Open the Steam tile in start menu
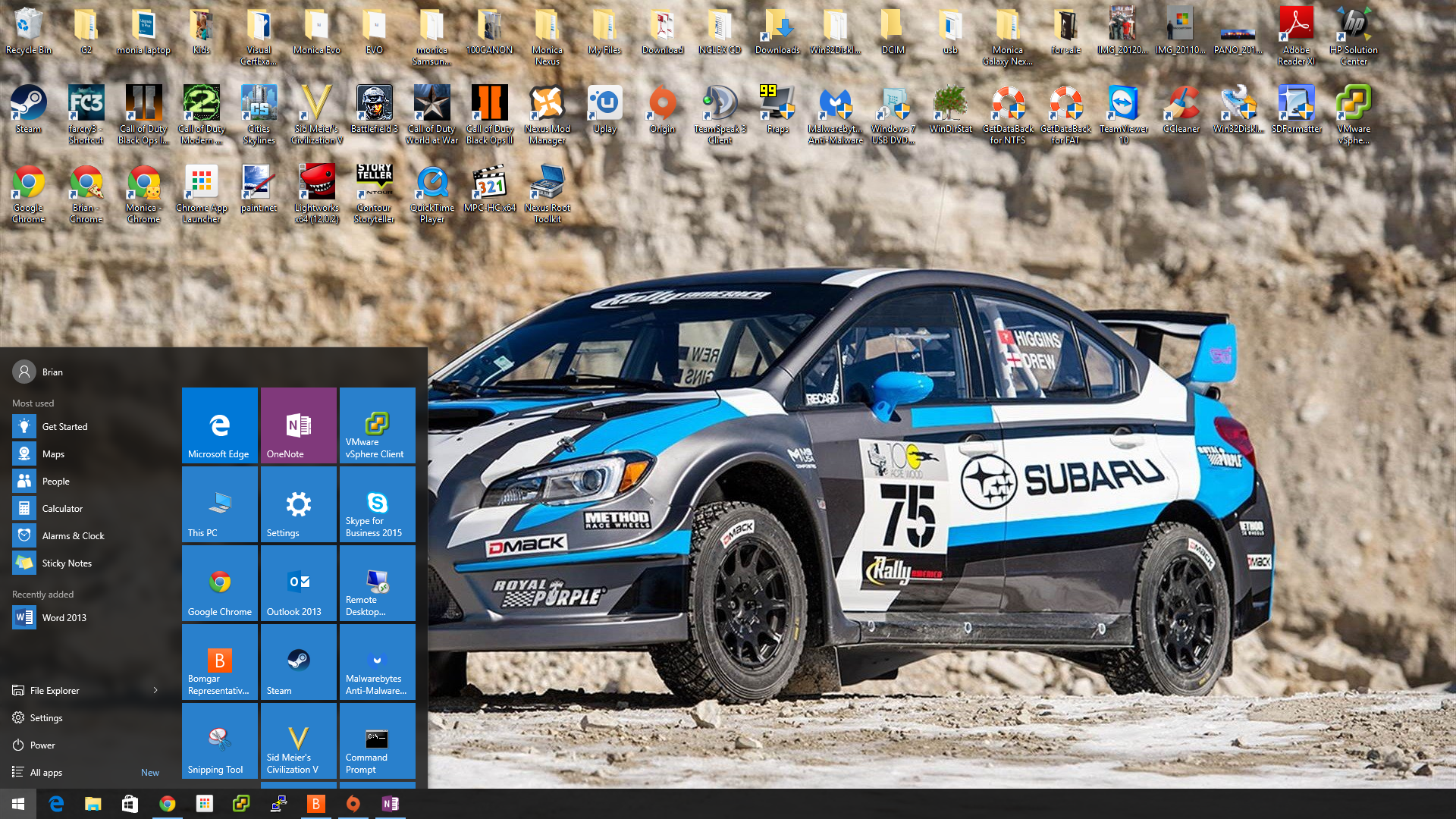 click(x=299, y=662)
